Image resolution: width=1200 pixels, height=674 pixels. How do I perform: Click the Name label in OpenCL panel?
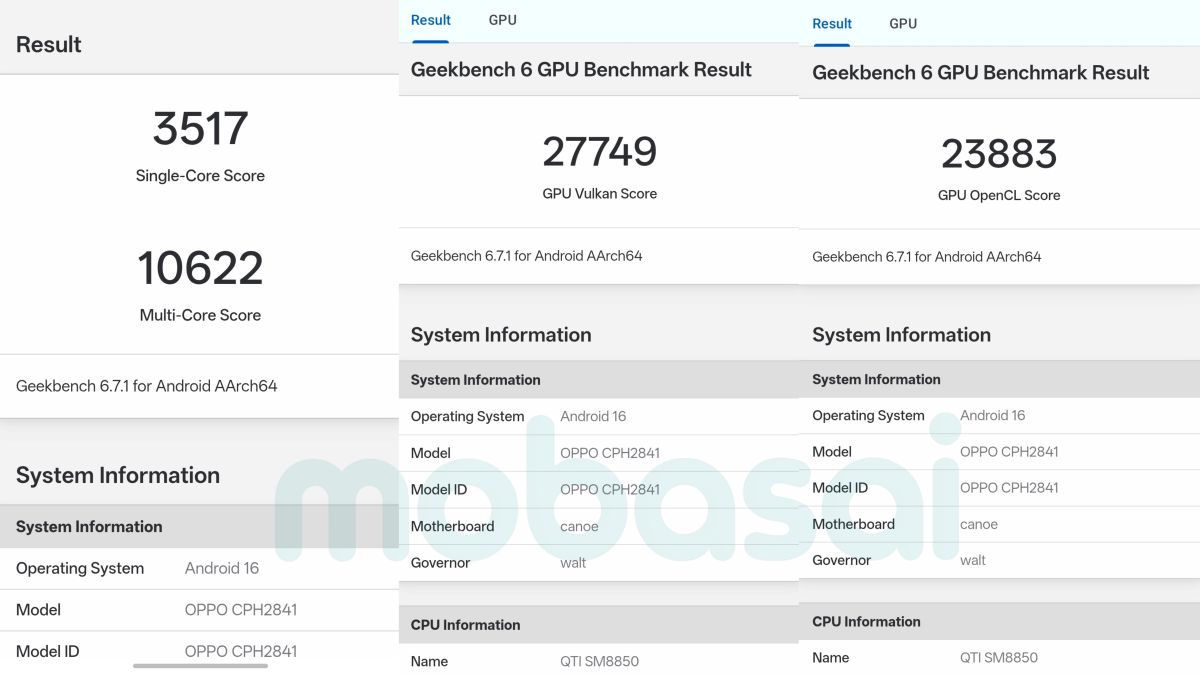point(830,658)
